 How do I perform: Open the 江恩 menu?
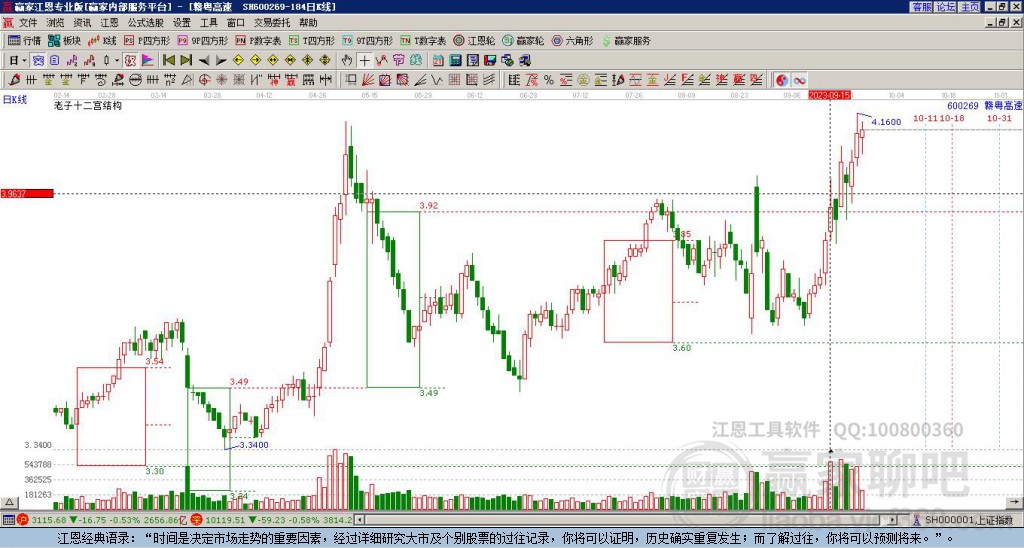[110, 23]
